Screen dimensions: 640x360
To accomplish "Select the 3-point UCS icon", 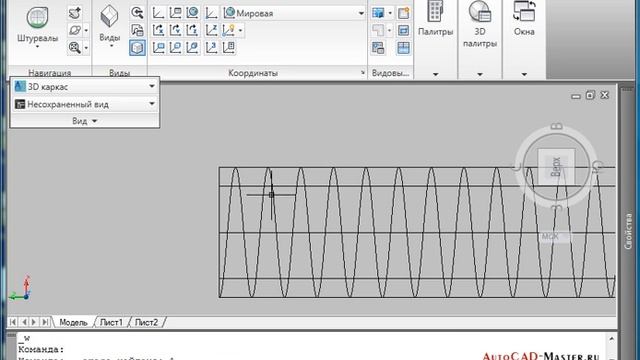I will (211, 48).
